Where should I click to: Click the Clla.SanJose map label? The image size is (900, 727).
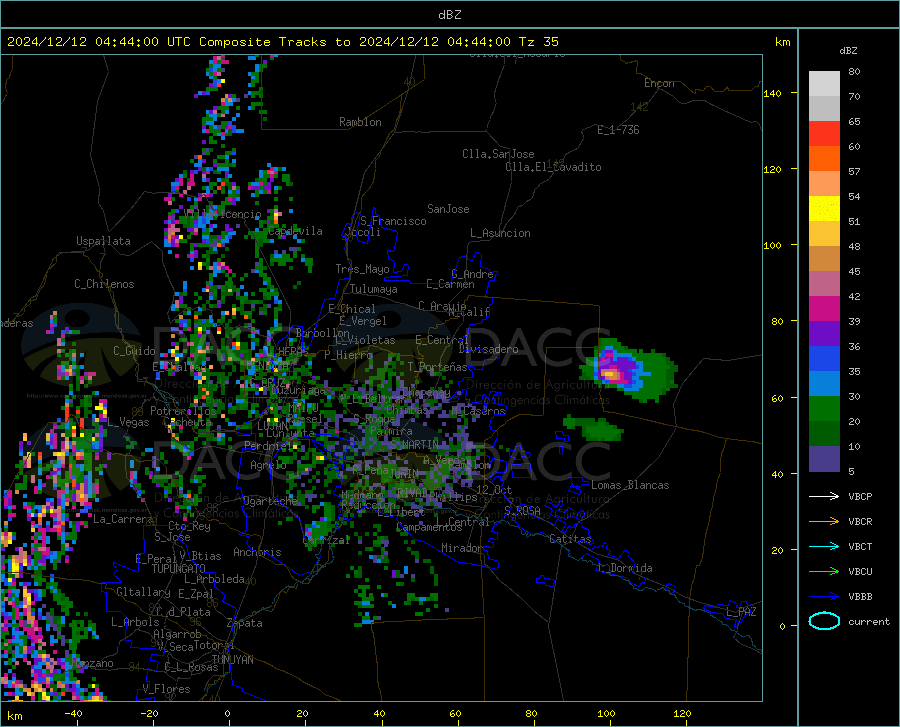click(498, 154)
